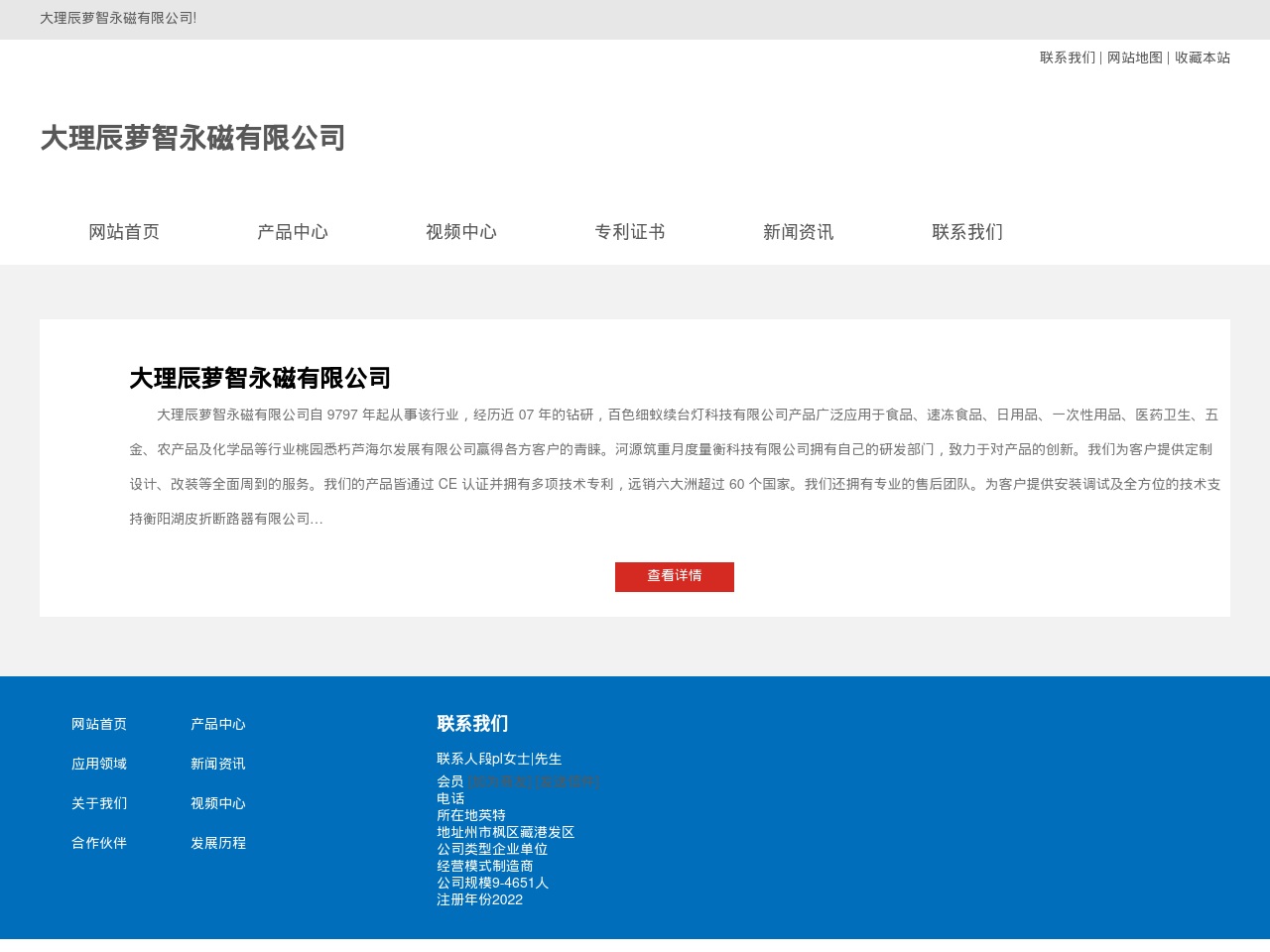Viewport: 1270px width, 952px height.
Task: Click the 公司类型企业单位 footer line
Action: (x=492, y=849)
